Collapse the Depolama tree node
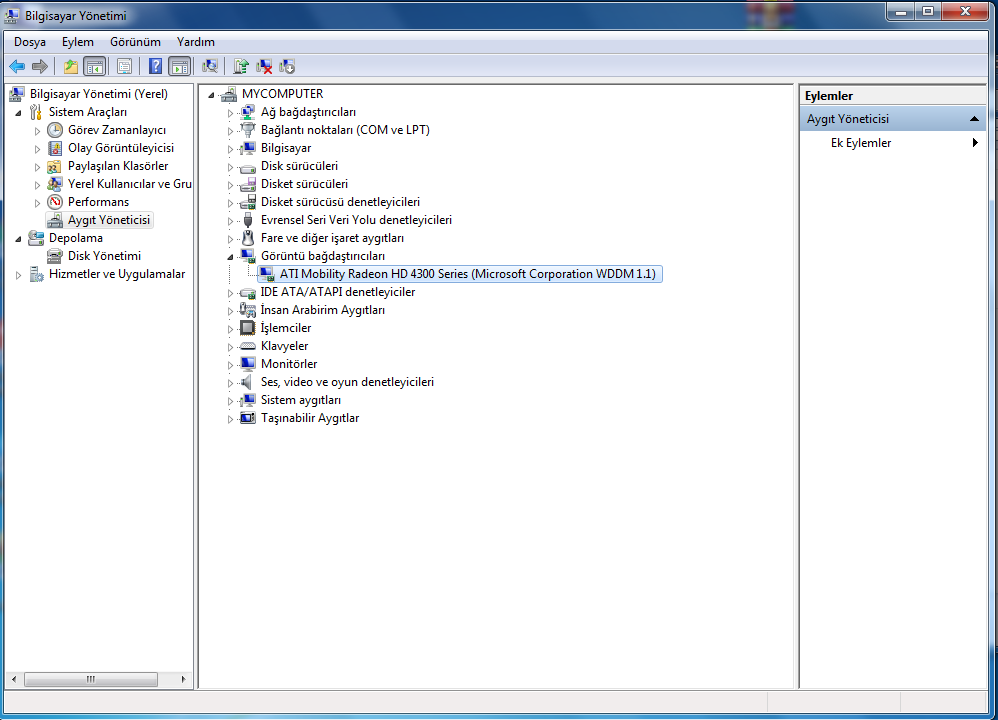 click(x=18, y=239)
